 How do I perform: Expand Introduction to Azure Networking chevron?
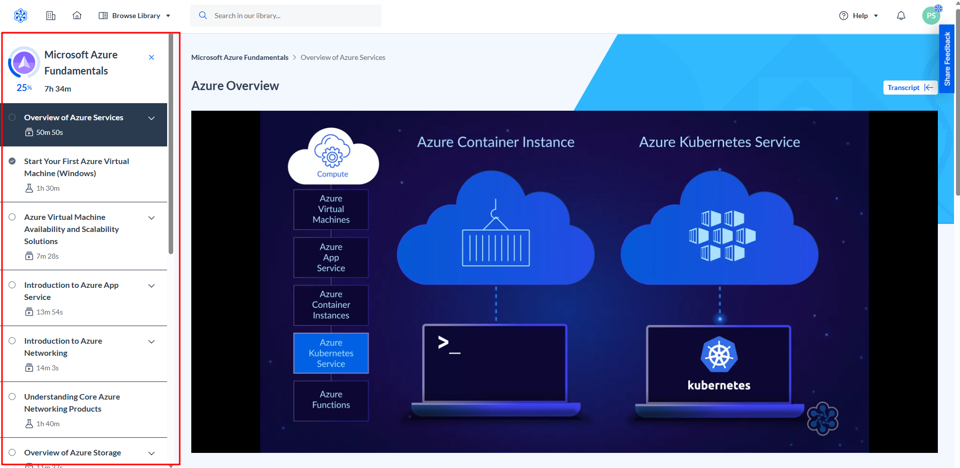coord(152,341)
